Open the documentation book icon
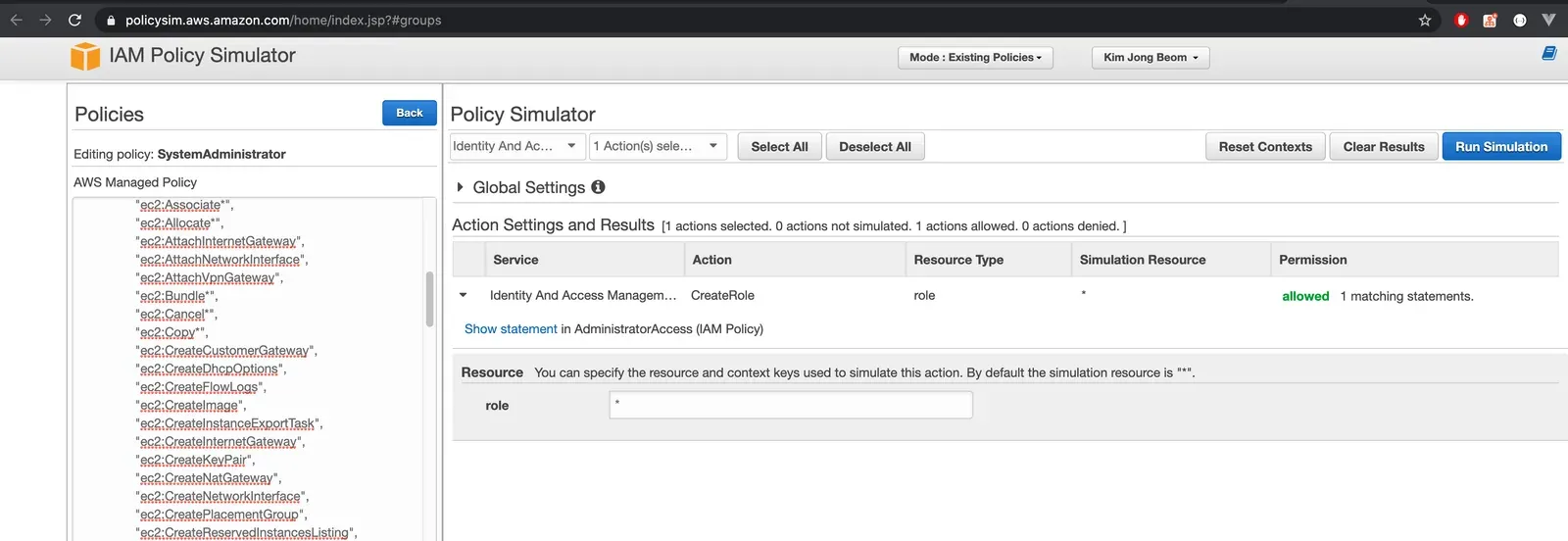This screenshot has width=1568, height=541. pyautogui.click(x=1548, y=53)
